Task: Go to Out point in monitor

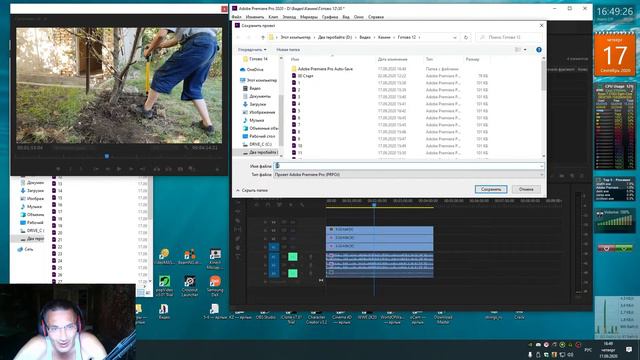Action: coord(142,169)
